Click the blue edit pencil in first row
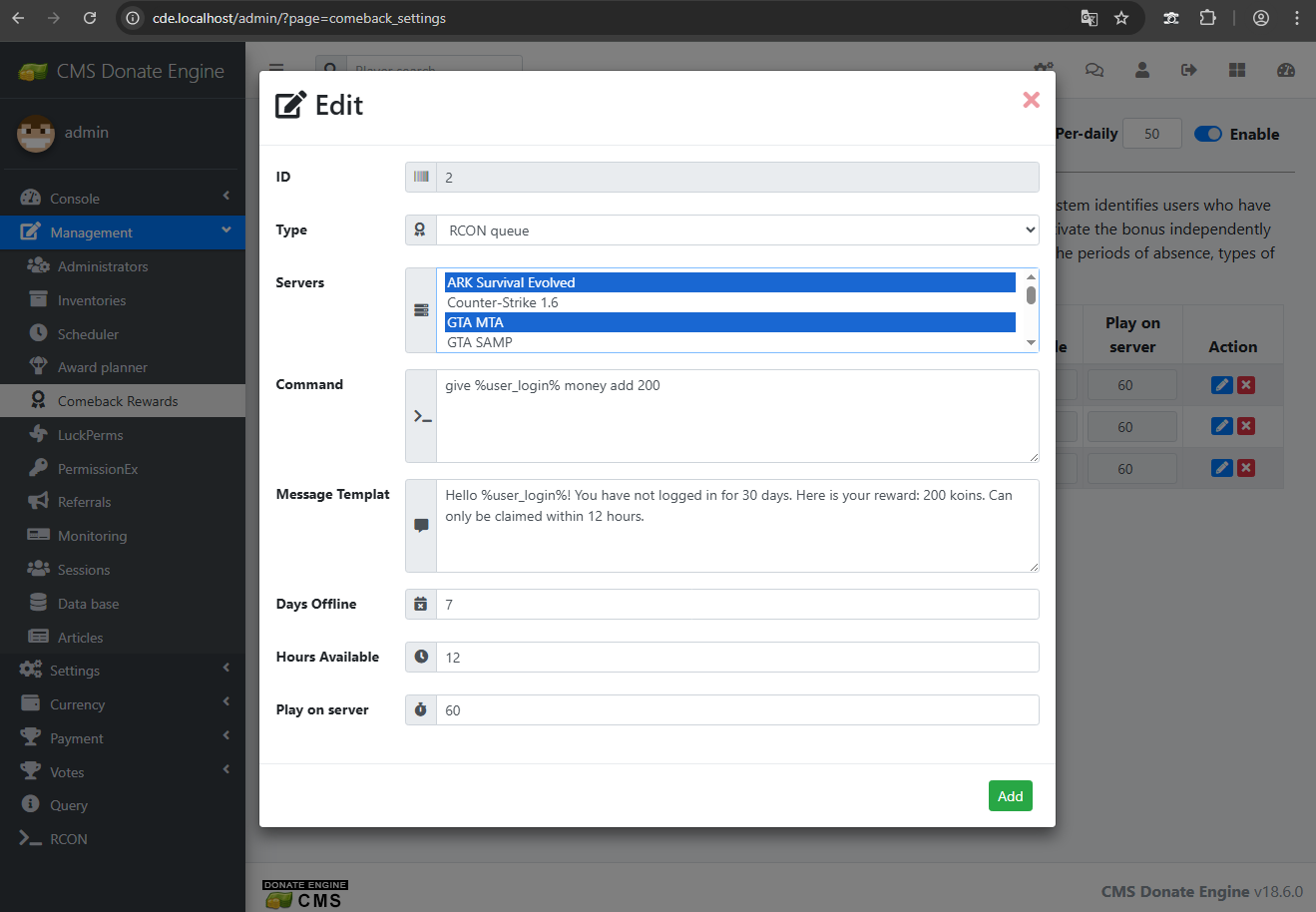This screenshot has width=1316, height=912. [1221, 385]
